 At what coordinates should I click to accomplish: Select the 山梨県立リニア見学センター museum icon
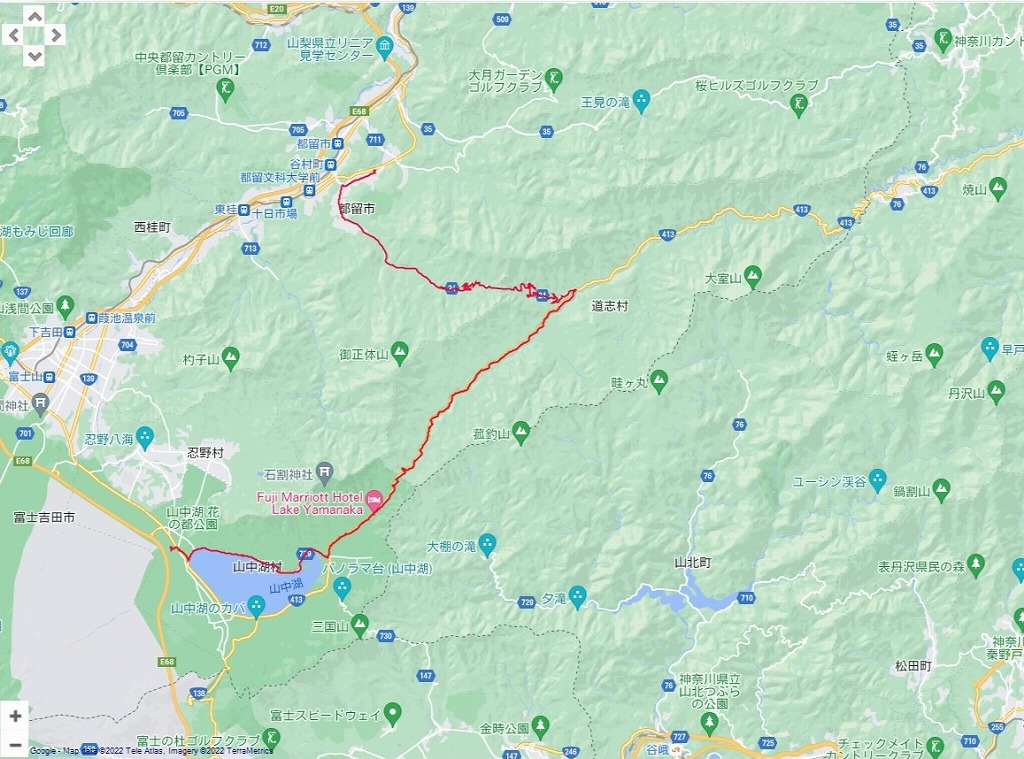[x=385, y=46]
